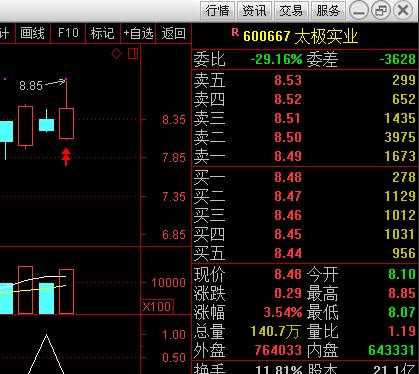The height and width of the screenshot is (374, 419).
Task: Open the 服务 service menu
Action: click(328, 10)
